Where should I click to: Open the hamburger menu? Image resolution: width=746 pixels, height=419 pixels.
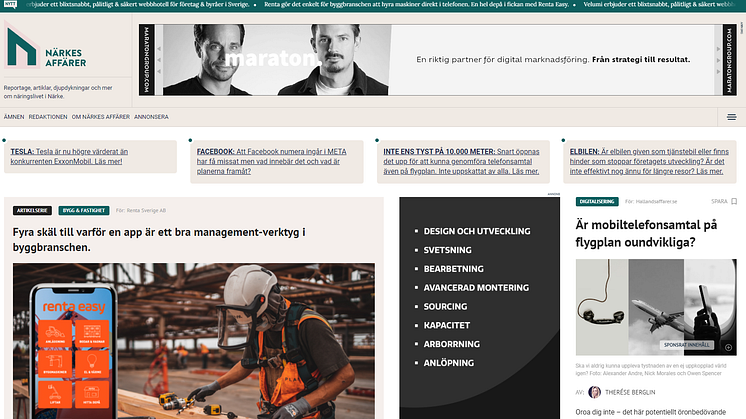point(731,117)
